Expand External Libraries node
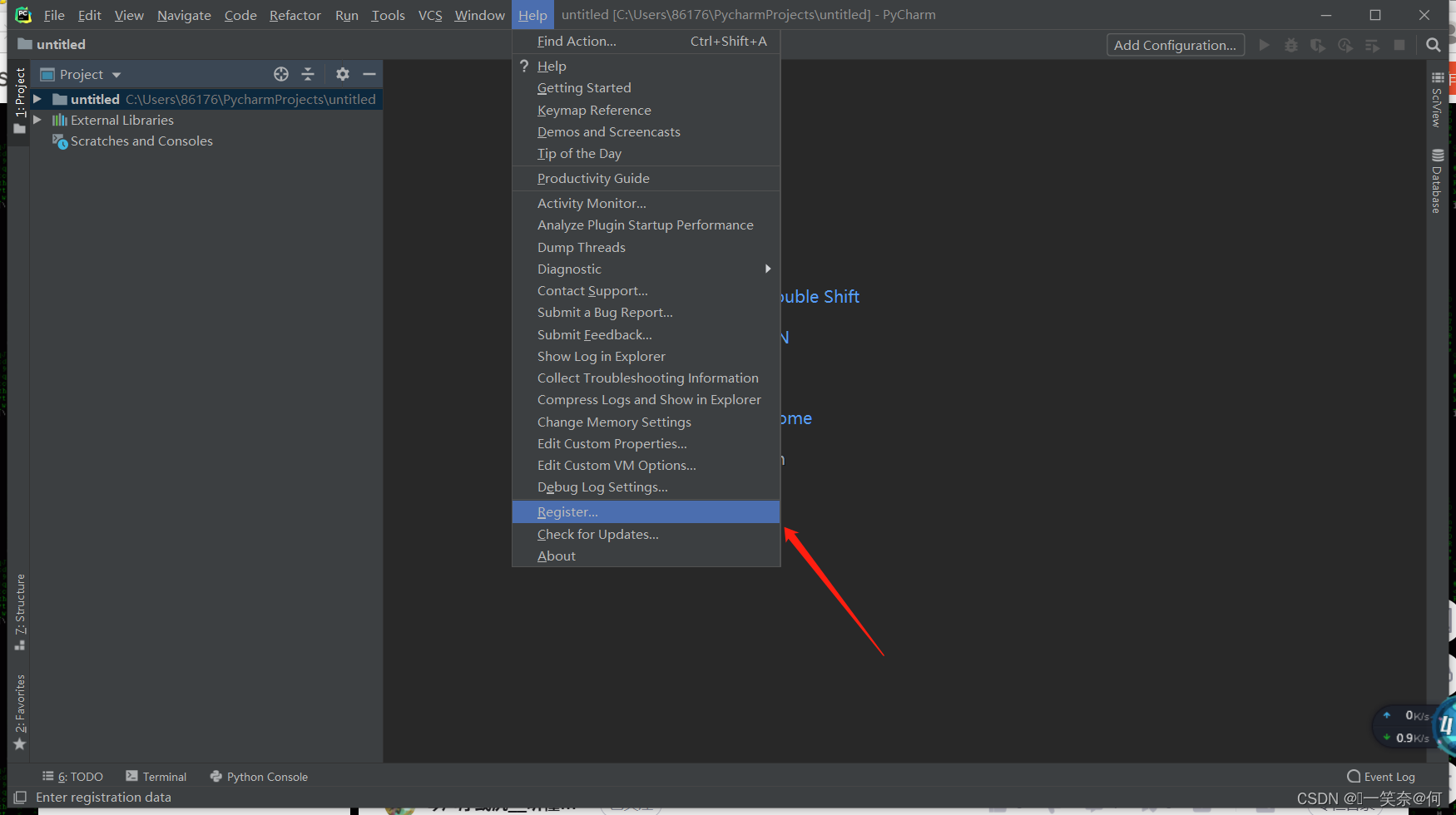Viewport: 1456px width, 815px height. [x=37, y=120]
